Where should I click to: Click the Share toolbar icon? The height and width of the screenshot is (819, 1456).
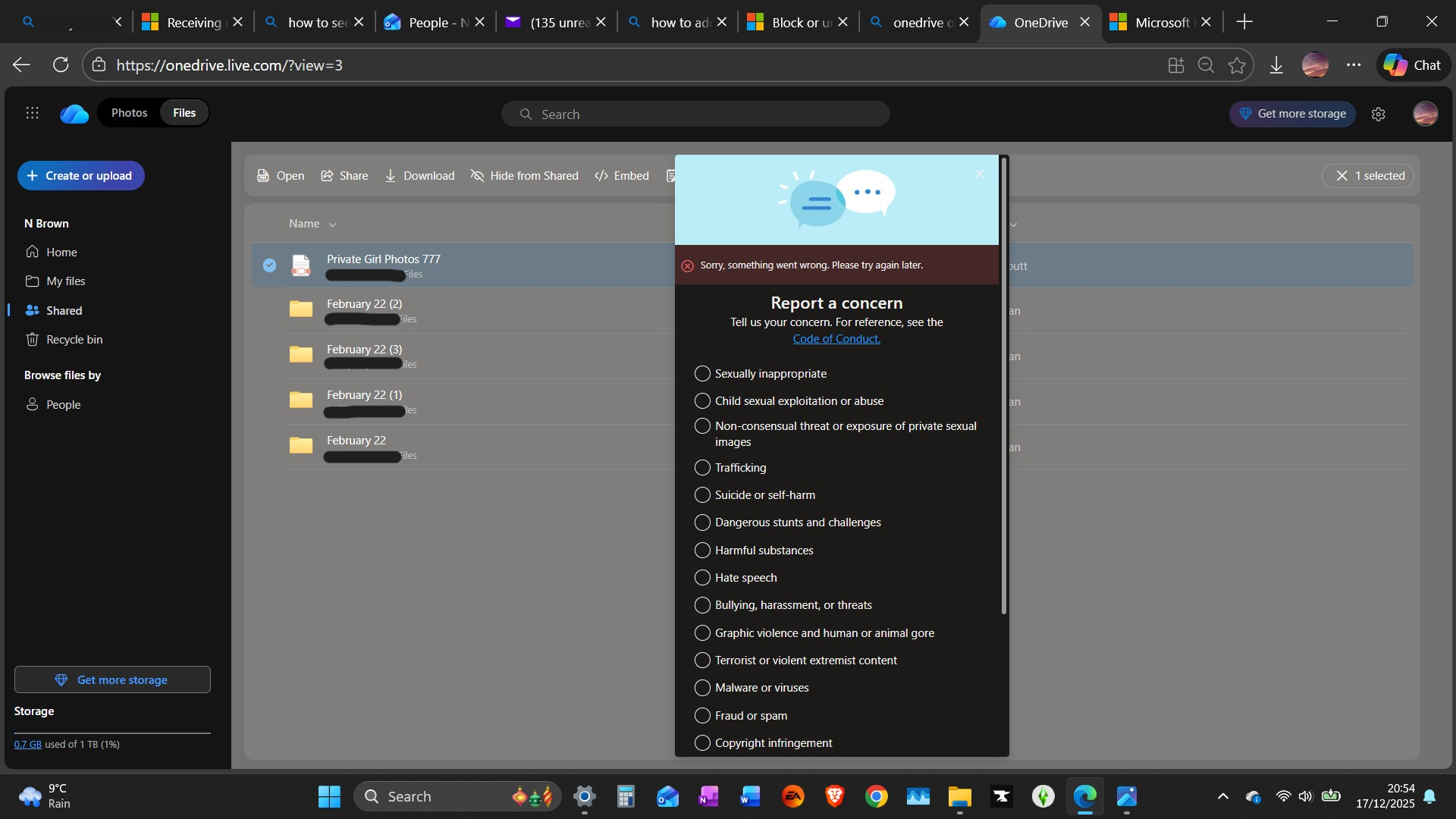pyautogui.click(x=328, y=176)
